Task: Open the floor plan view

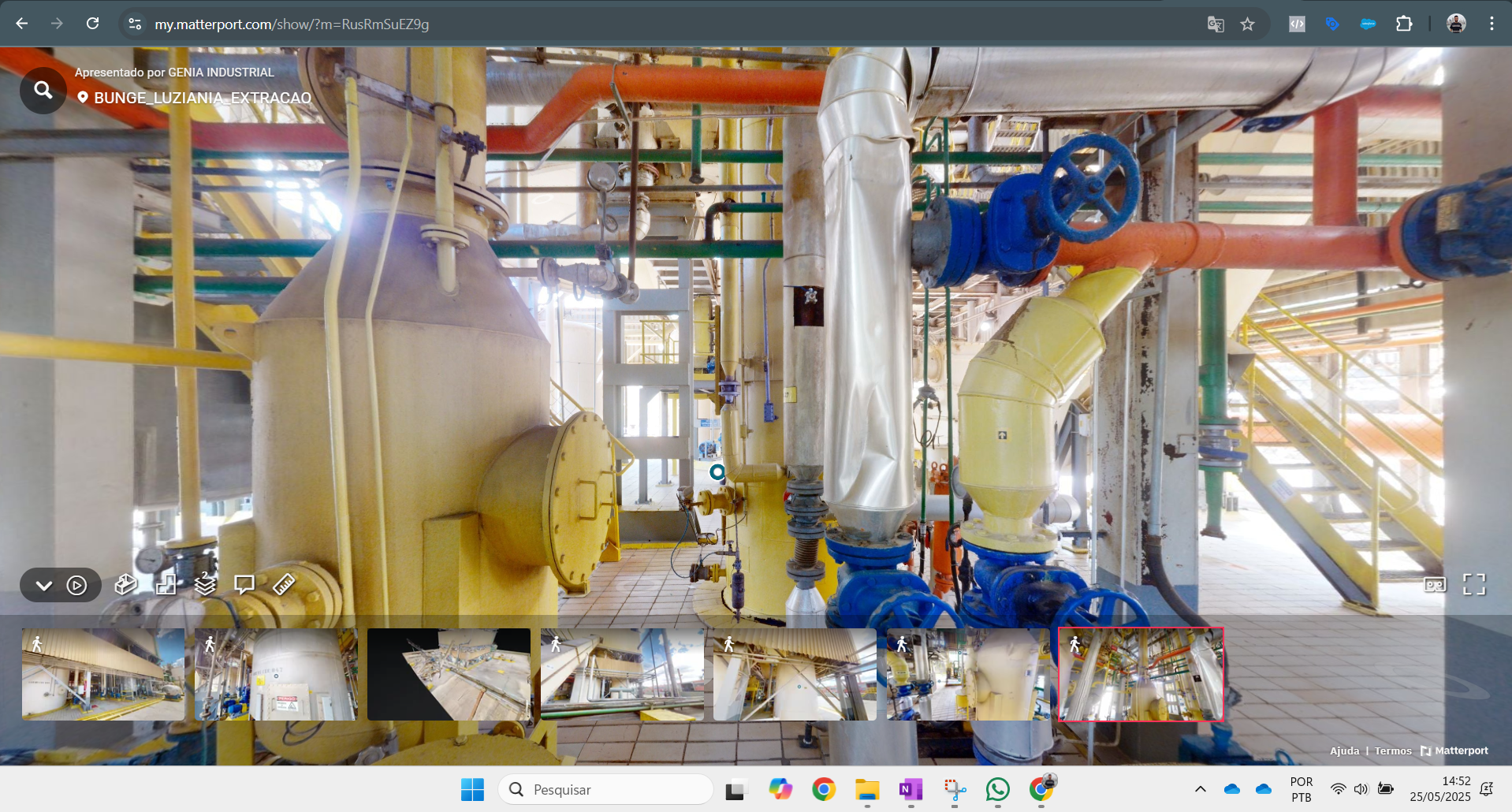Action: point(166,585)
